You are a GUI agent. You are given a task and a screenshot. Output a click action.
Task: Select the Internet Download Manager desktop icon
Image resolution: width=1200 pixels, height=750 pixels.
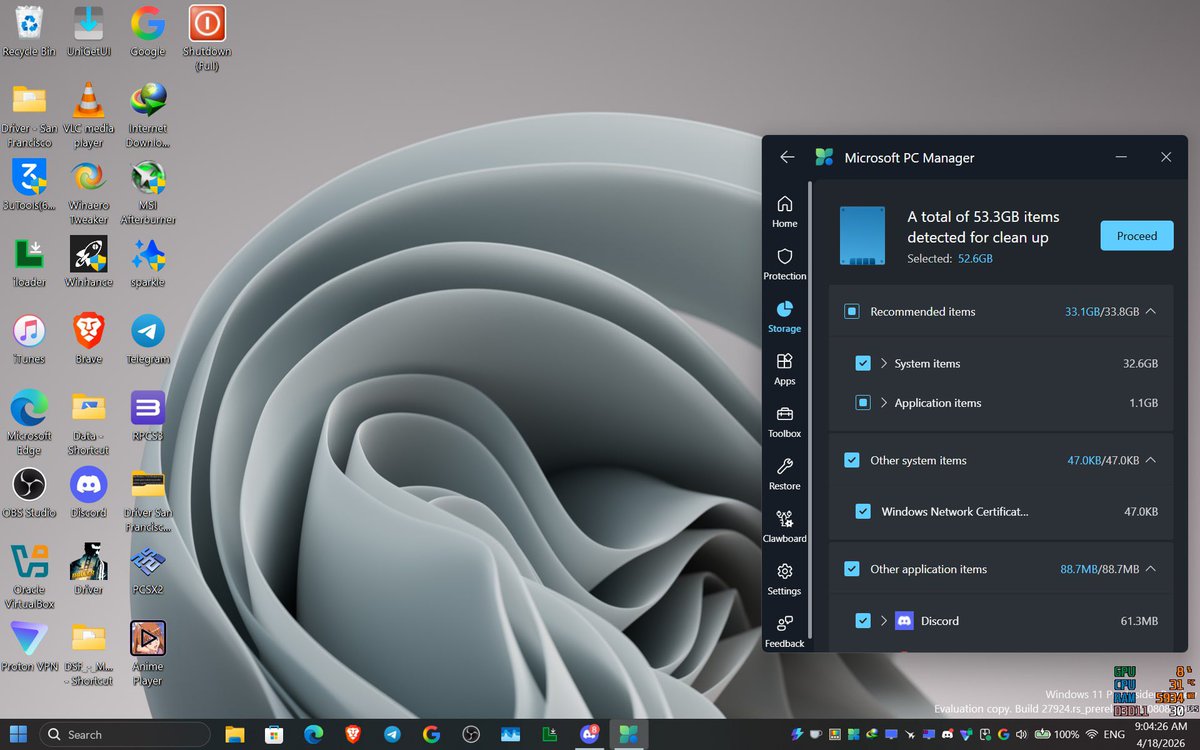coord(148,115)
